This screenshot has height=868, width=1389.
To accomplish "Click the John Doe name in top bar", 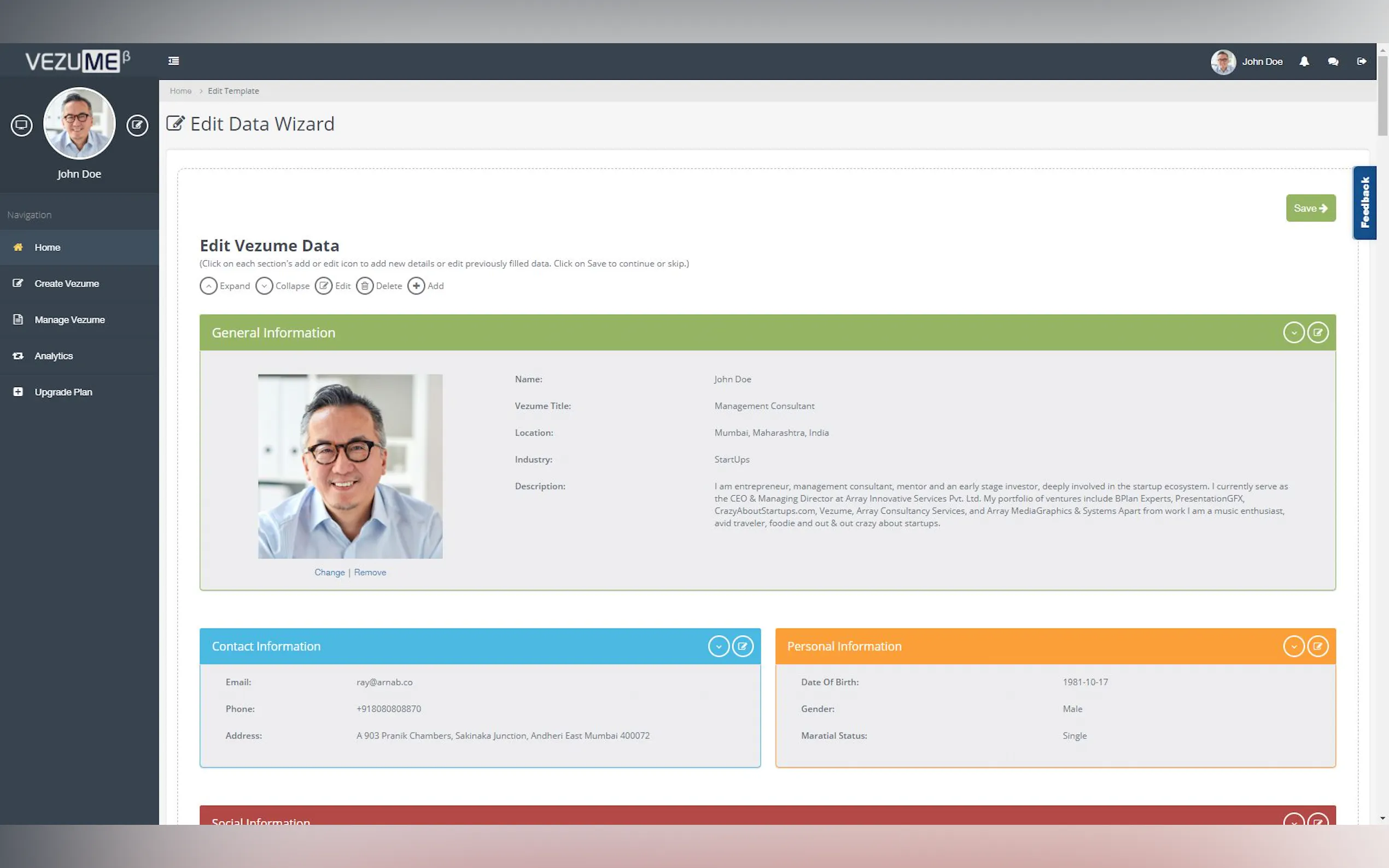I will [1262, 61].
